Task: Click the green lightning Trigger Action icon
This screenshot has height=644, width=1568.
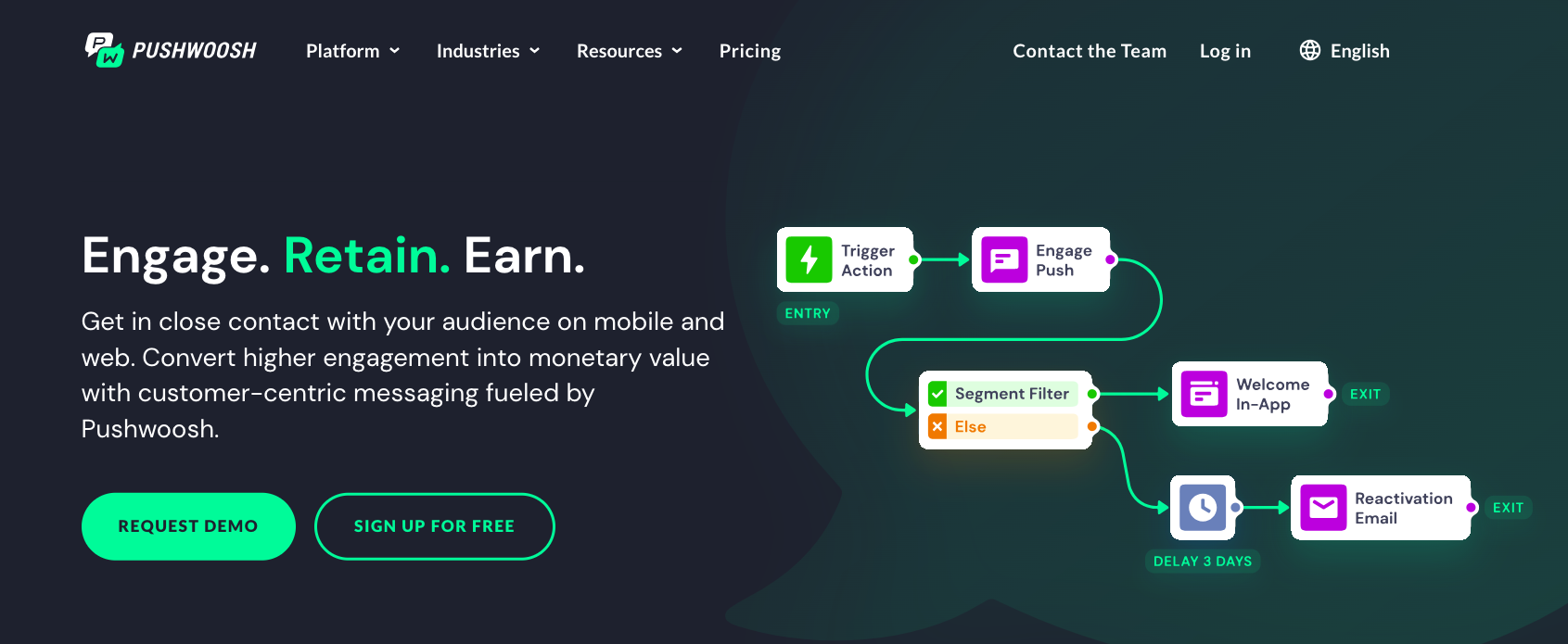Action: pos(809,259)
